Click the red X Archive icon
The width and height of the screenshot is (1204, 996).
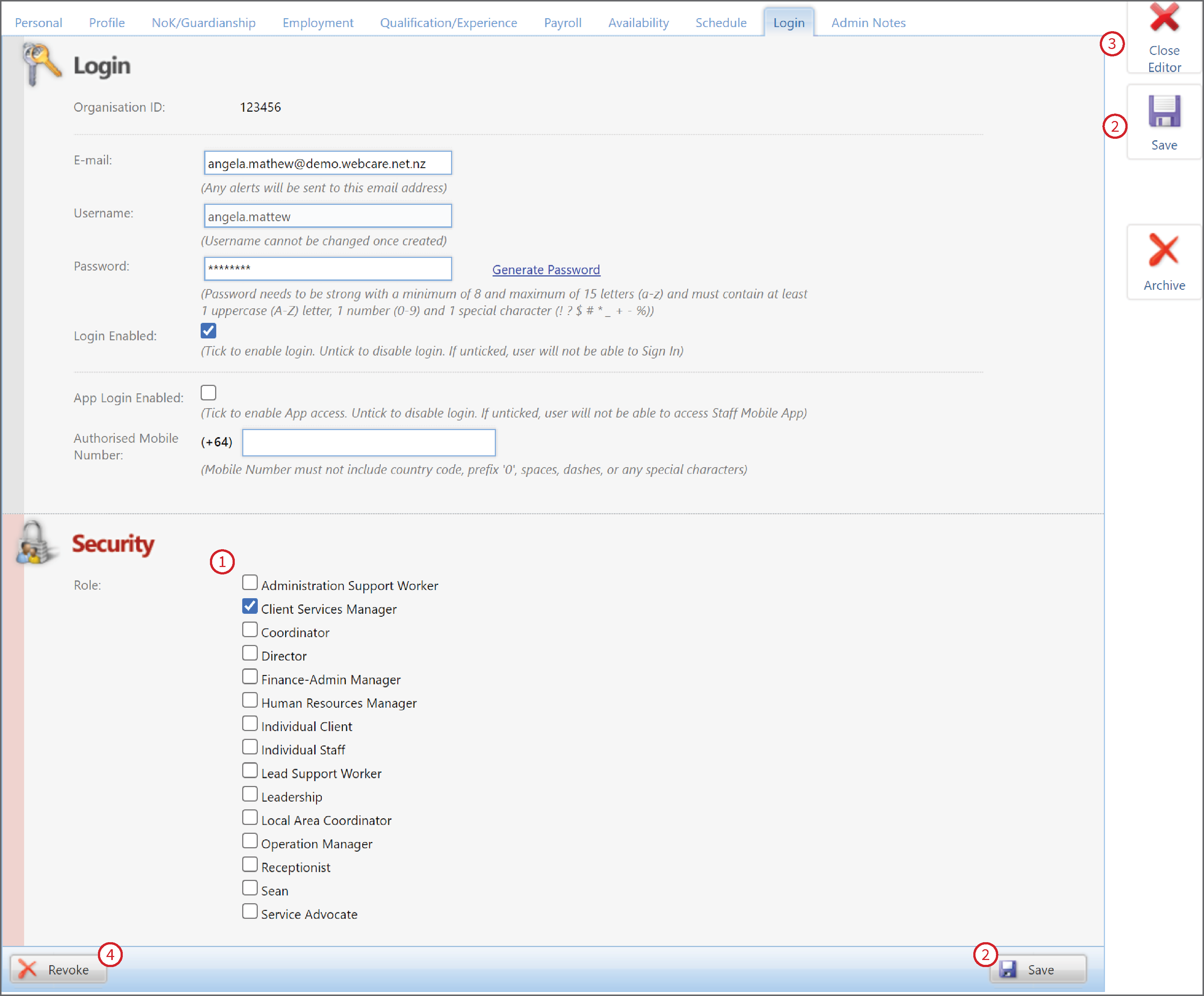(1164, 250)
